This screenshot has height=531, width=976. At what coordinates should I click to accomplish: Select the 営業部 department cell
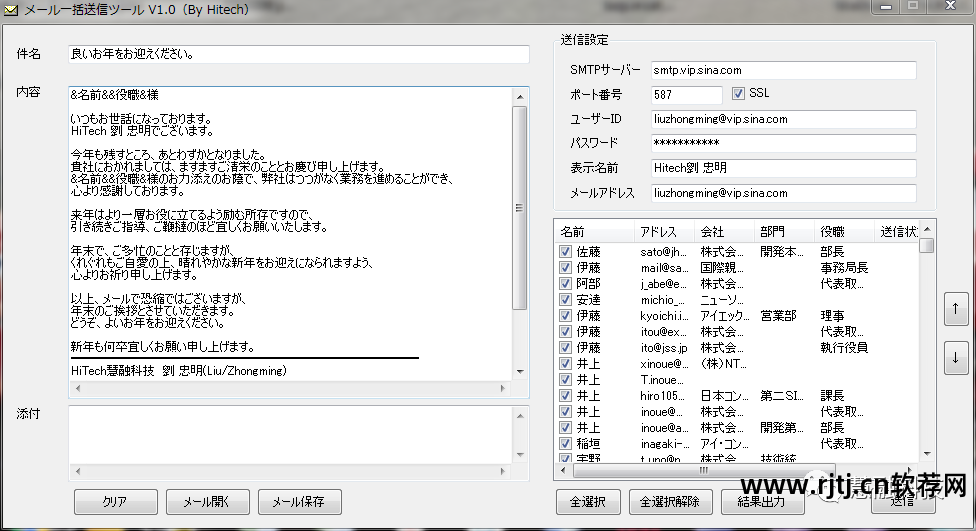(x=778, y=316)
